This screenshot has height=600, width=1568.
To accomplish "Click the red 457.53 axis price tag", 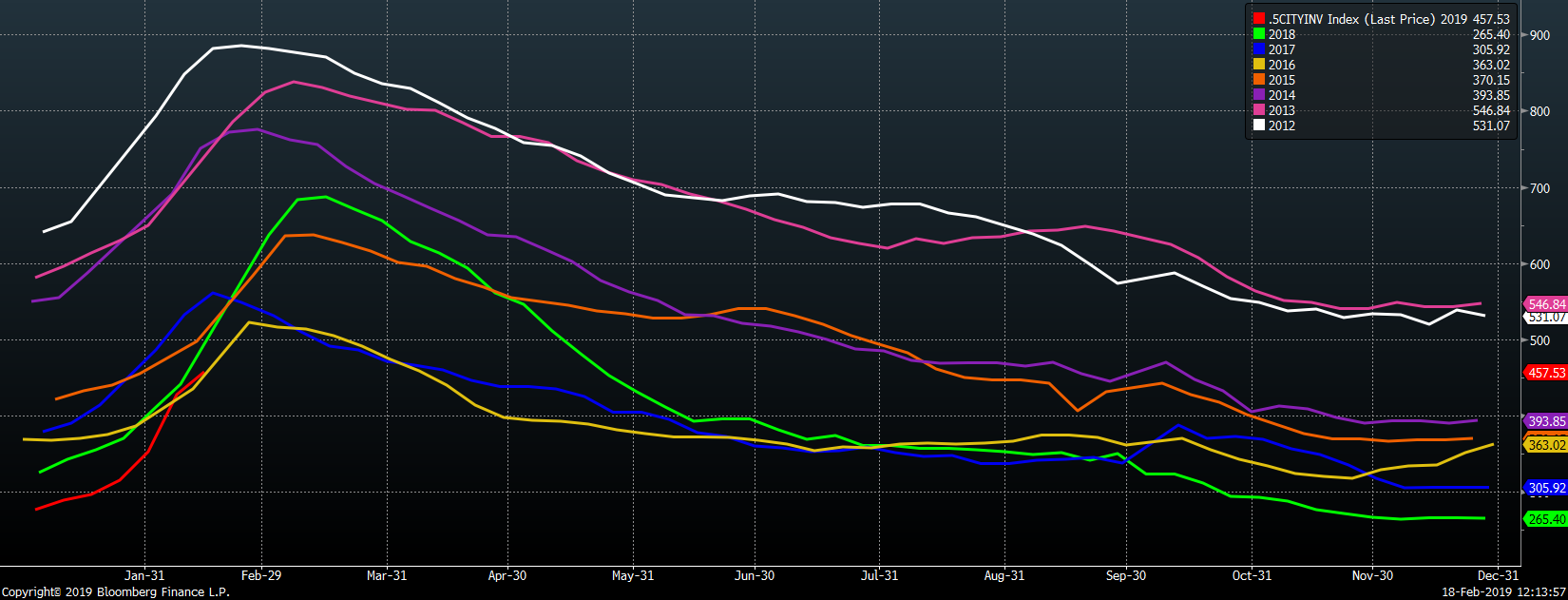I will tap(1546, 373).
